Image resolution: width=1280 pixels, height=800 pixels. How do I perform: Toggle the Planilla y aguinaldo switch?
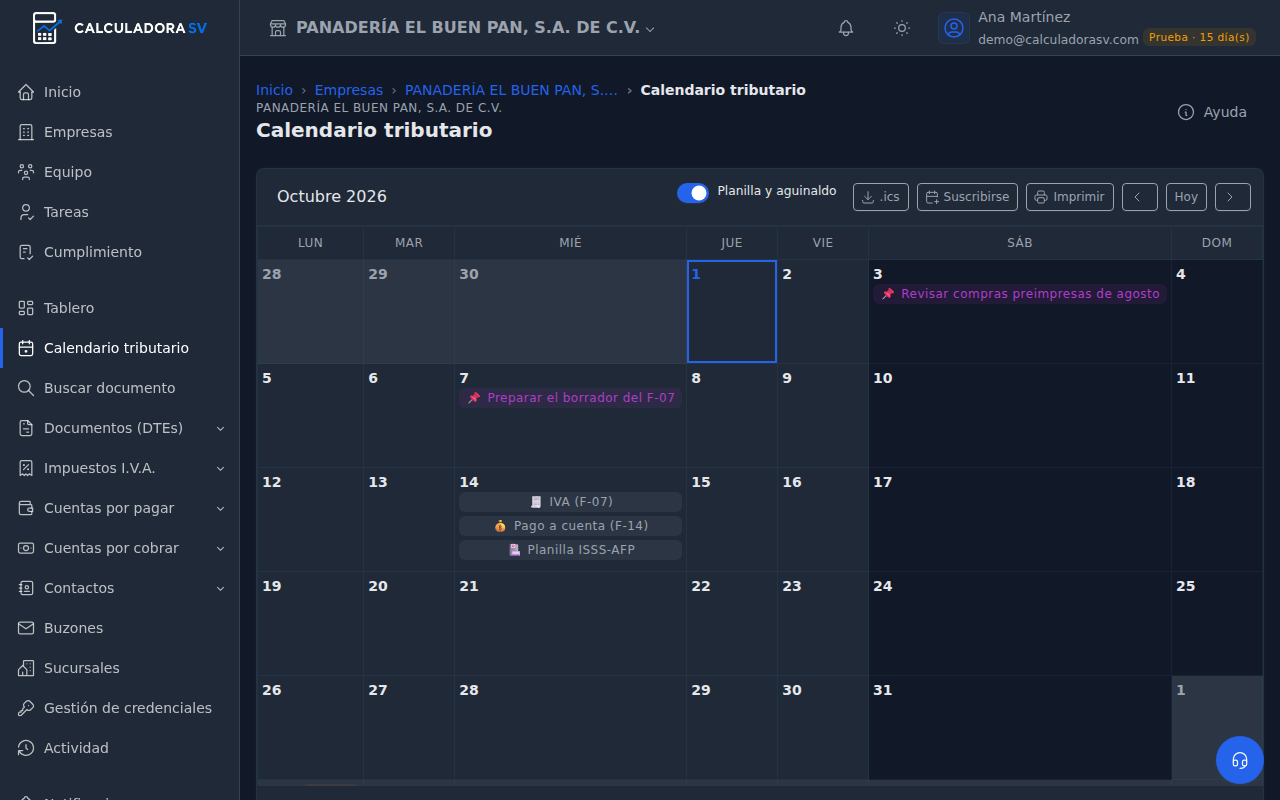coord(693,193)
